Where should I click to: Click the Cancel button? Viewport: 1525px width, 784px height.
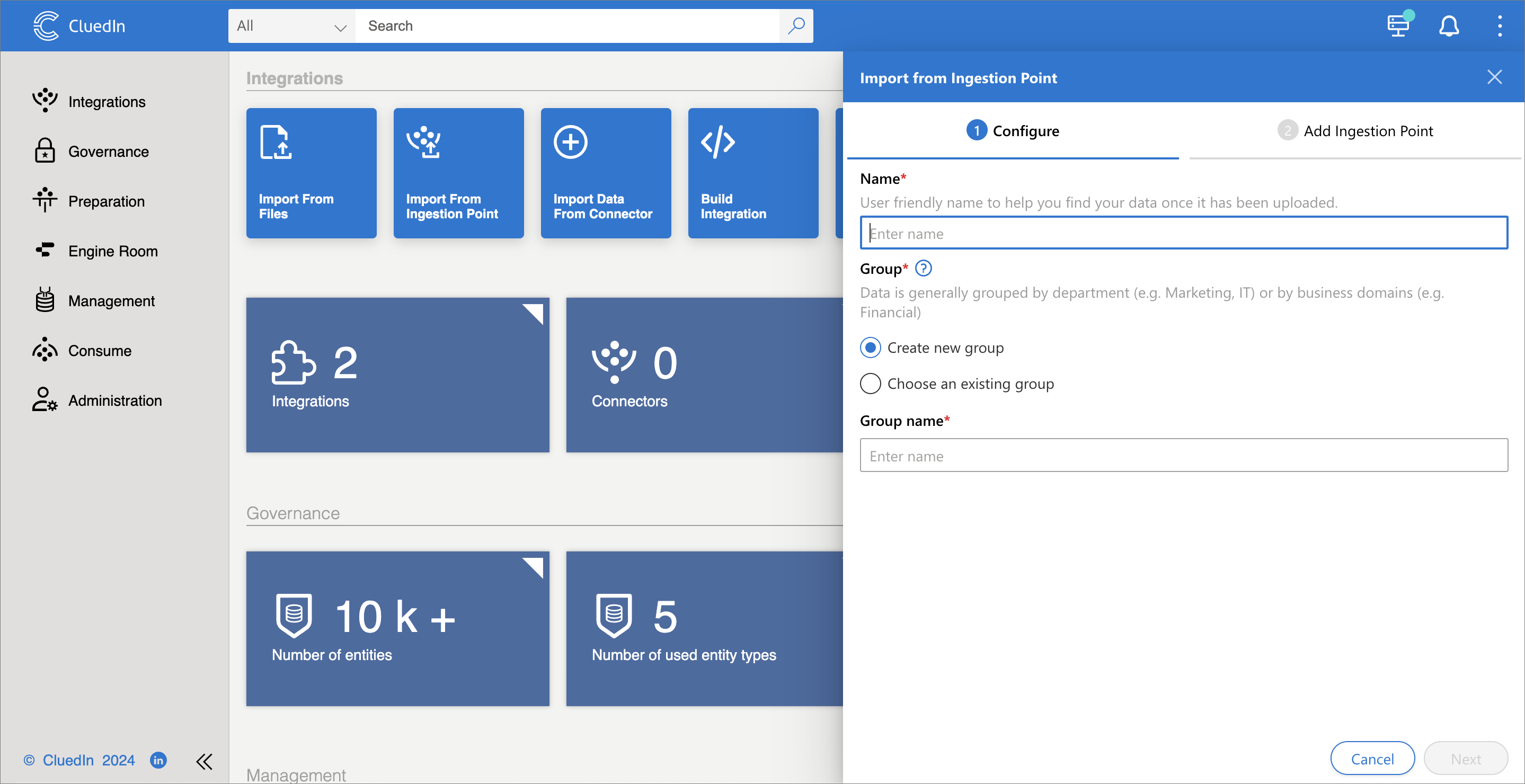1372,759
